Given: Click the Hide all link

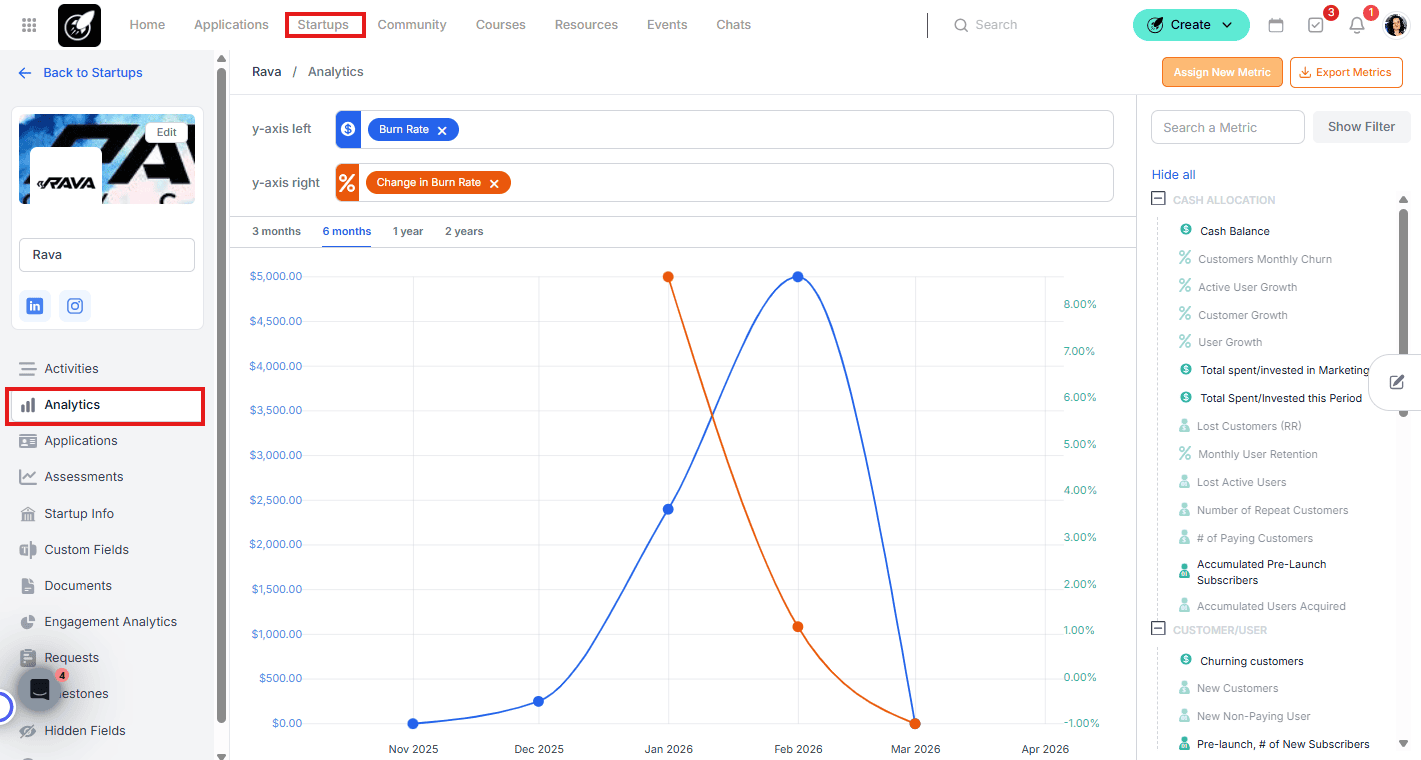Looking at the screenshot, I should tap(1172, 174).
